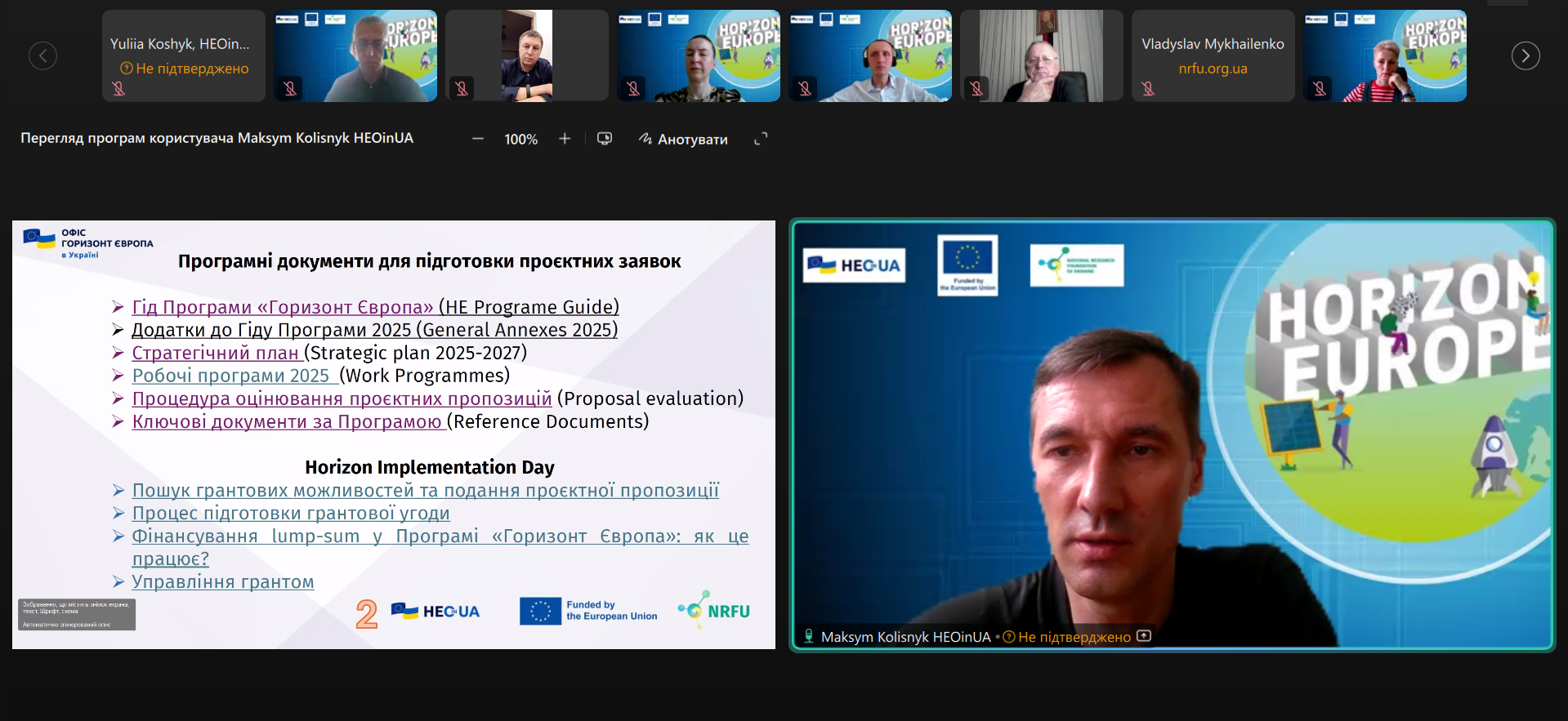Viewport: 1568px width, 721px height.
Task: Open link Гід Програми «Горизонт Європа»
Action: [x=283, y=307]
